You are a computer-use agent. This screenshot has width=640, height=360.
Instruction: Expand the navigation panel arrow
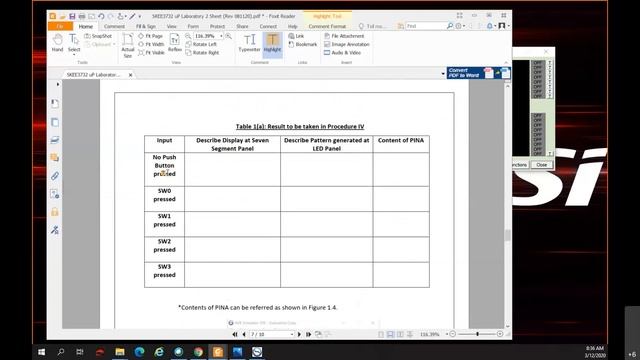pos(58,84)
